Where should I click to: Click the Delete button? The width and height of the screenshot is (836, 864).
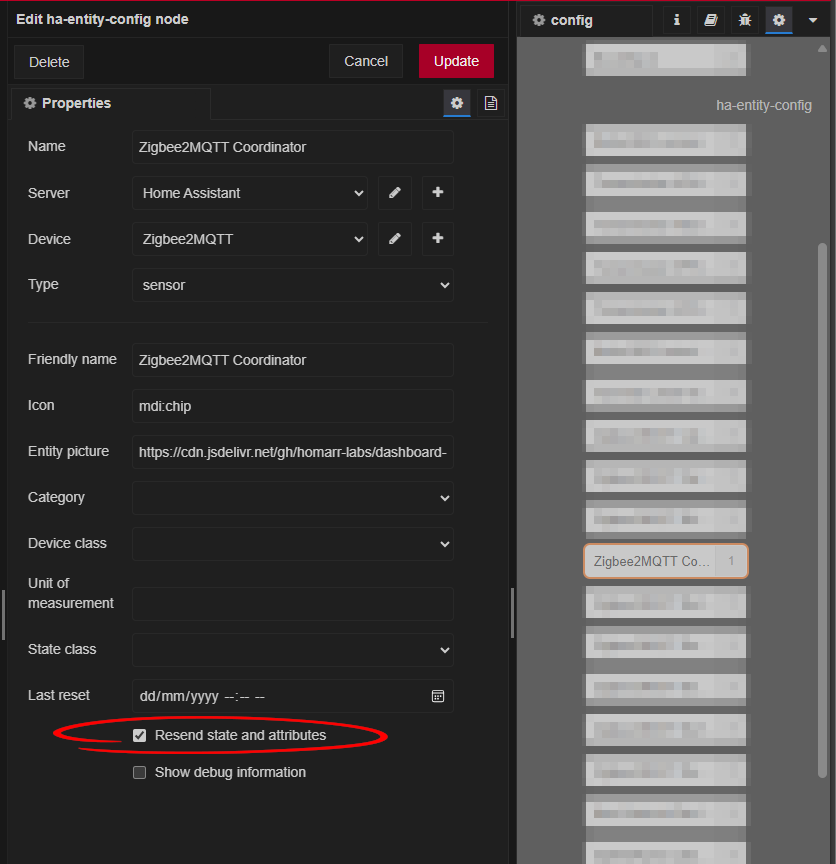pyautogui.click(x=49, y=62)
